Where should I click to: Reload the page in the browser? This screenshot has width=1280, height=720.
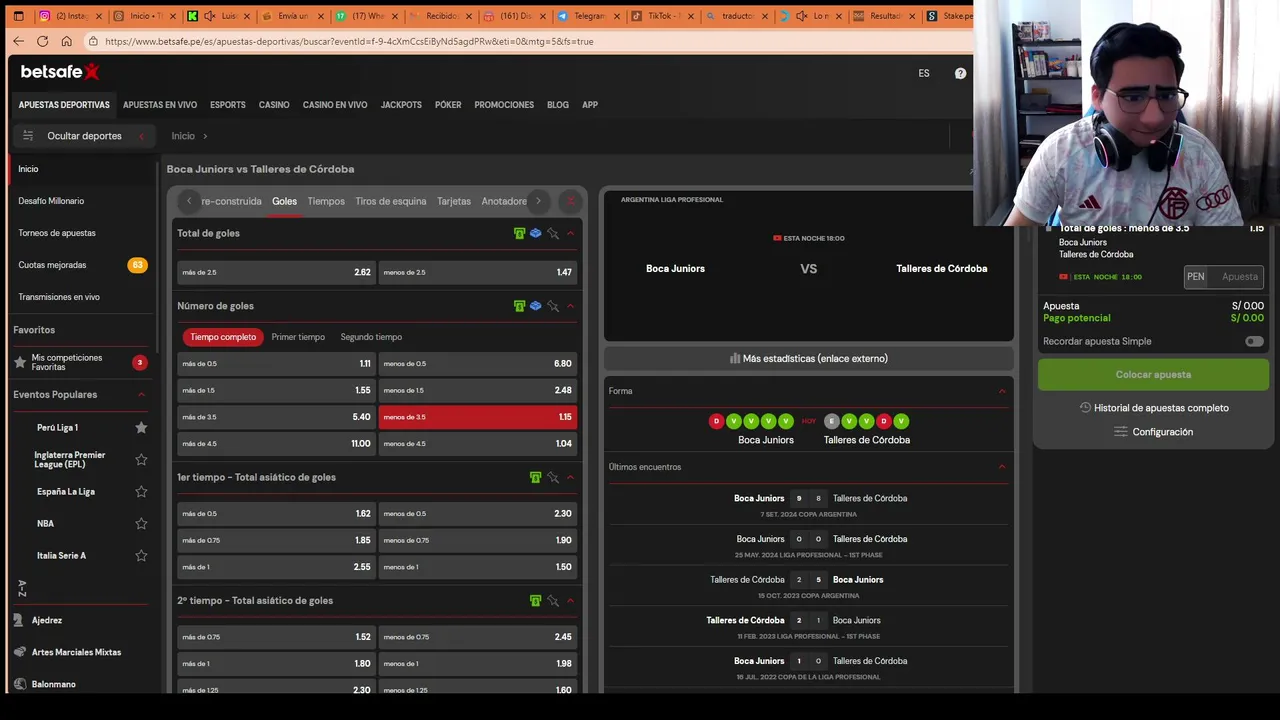(42, 41)
